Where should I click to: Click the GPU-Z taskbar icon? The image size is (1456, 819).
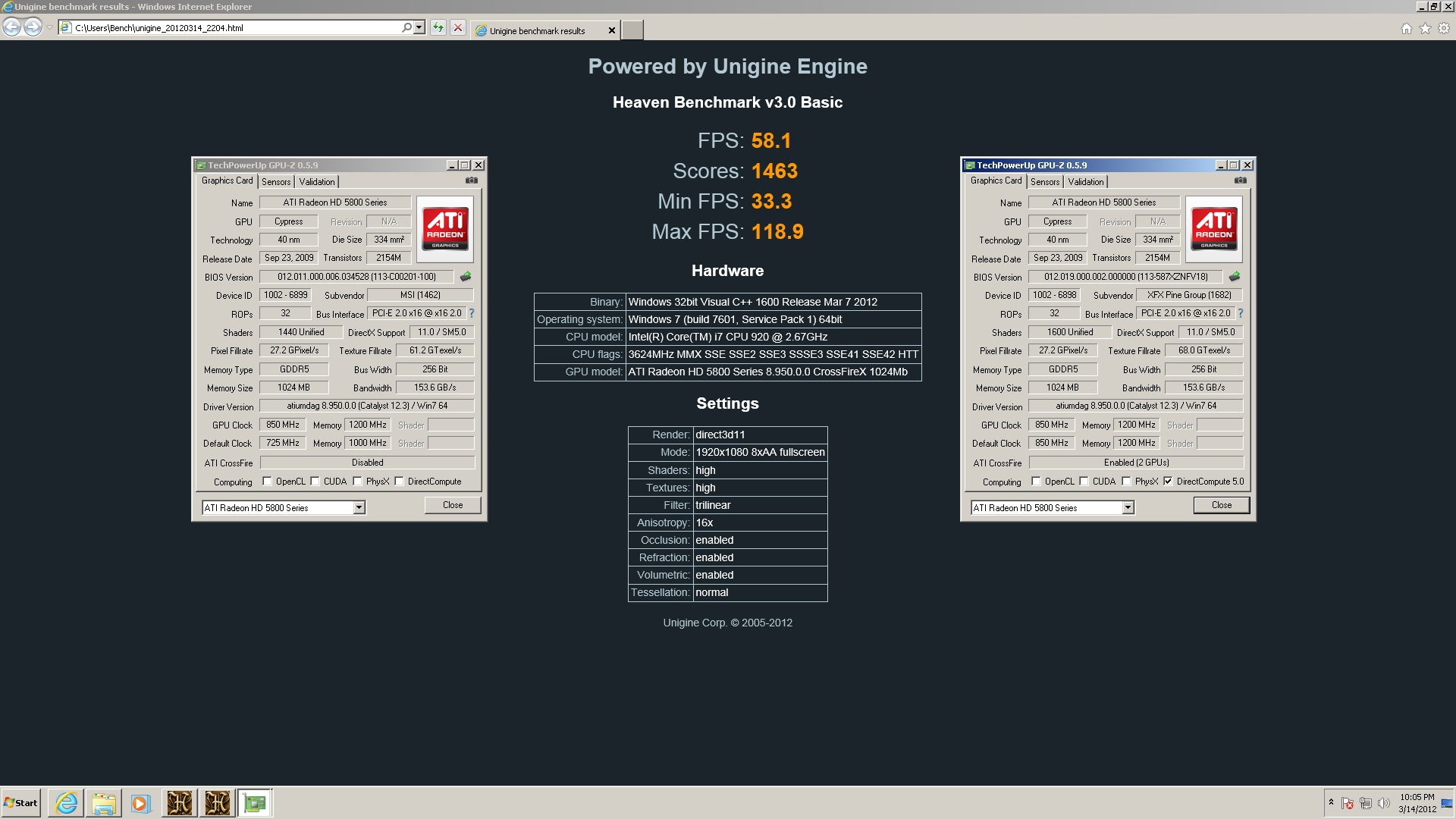[255, 802]
